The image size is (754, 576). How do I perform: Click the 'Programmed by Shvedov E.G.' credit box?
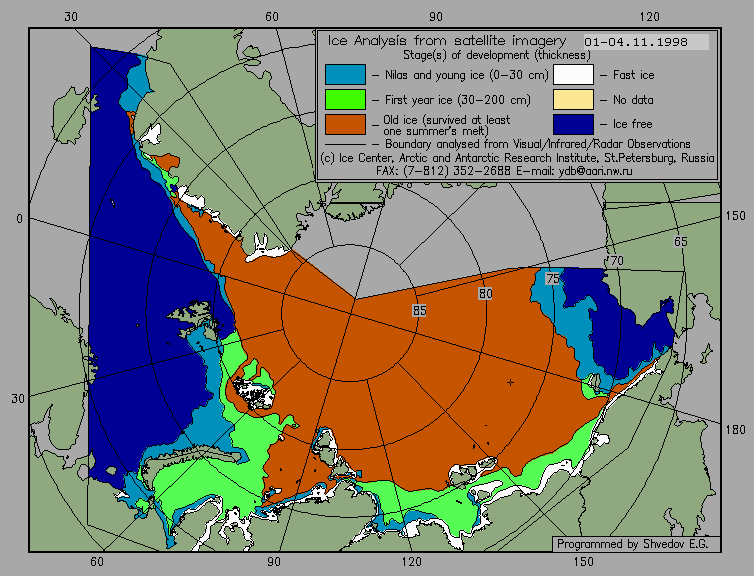[636, 544]
